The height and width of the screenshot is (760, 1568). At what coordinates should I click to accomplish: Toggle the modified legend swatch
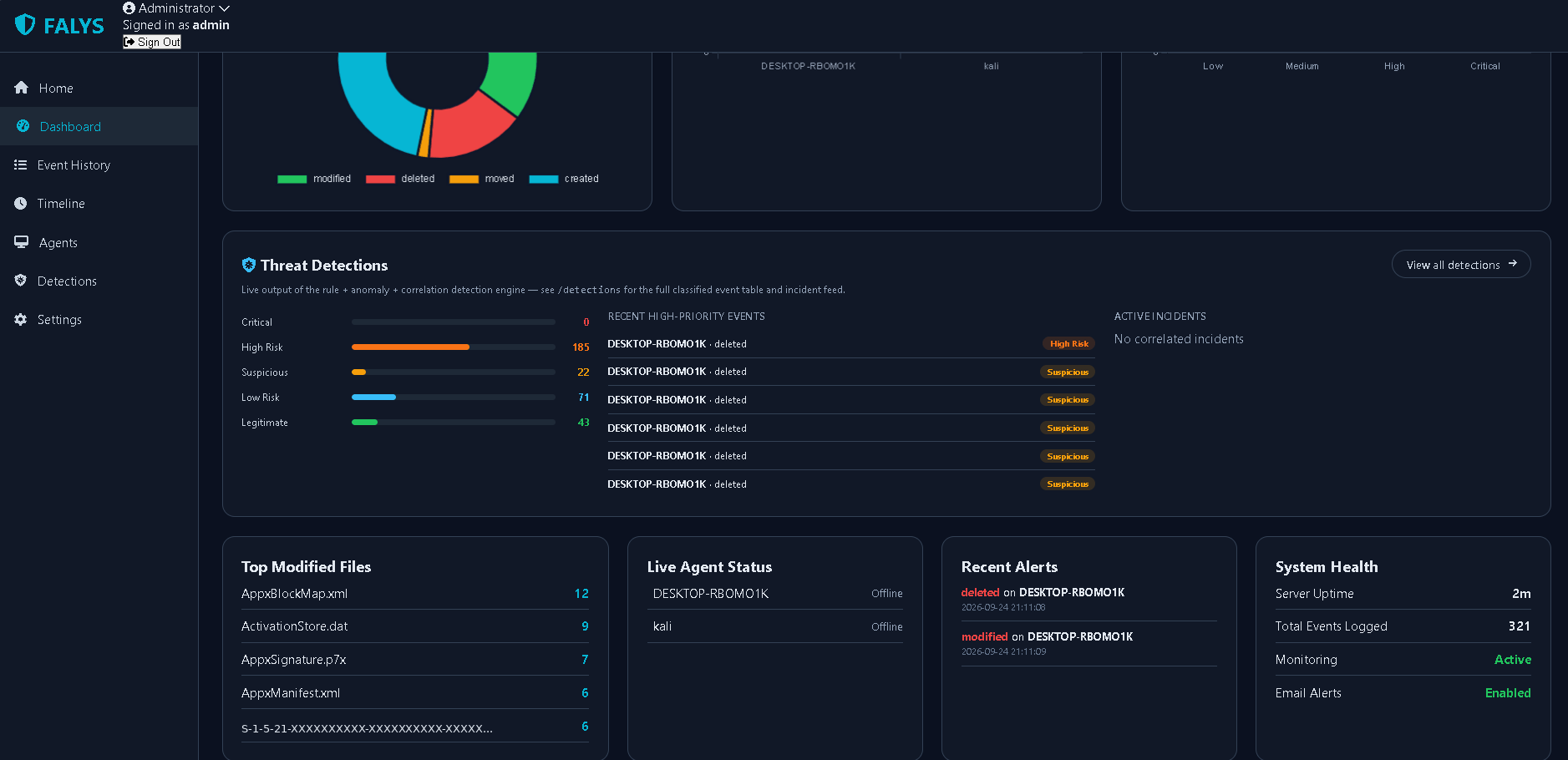[292, 179]
